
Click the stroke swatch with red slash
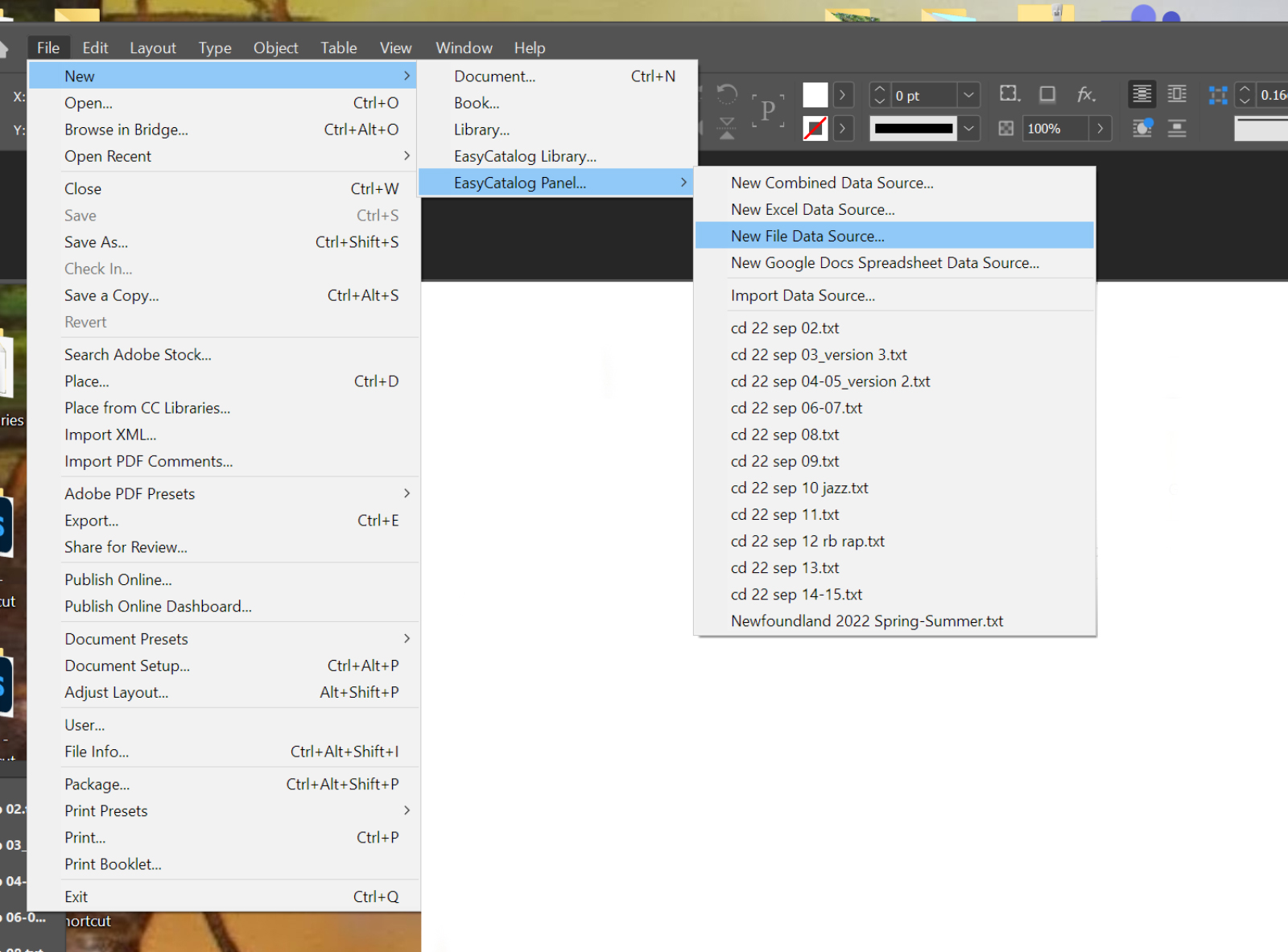click(x=815, y=129)
